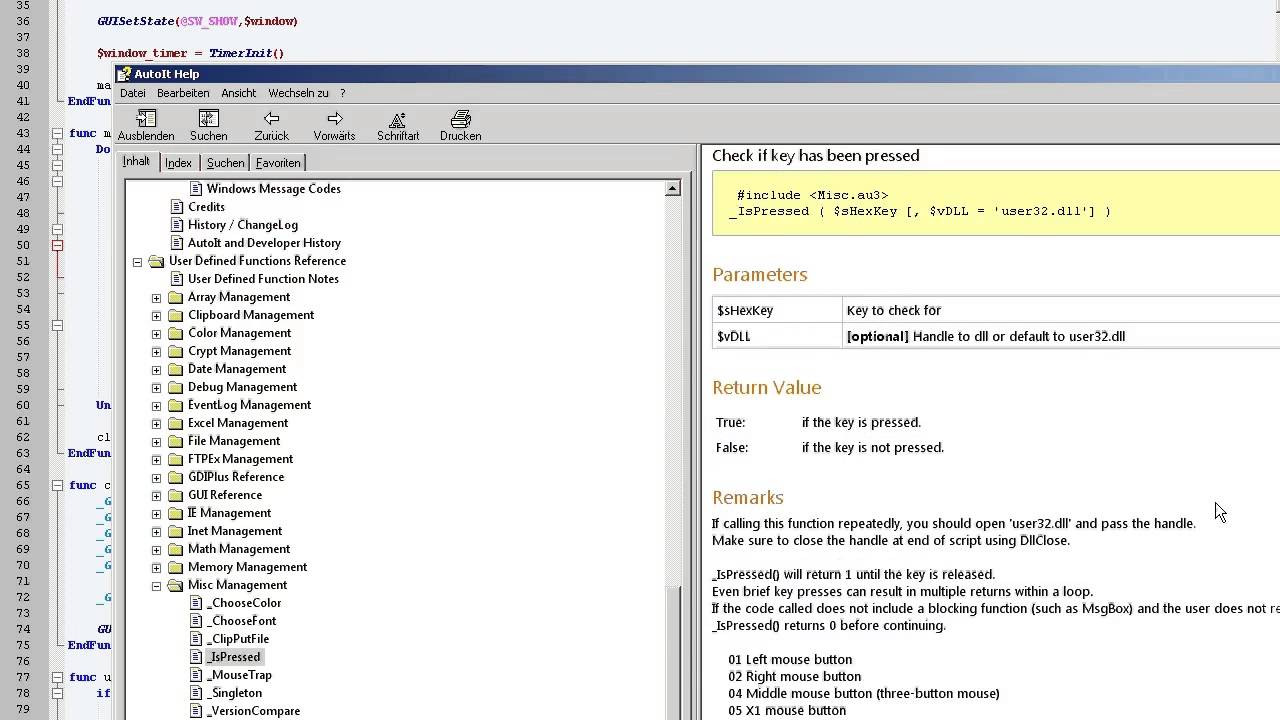Expand the Date Management folder
Image resolution: width=1280 pixels, height=720 pixels.
click(156, 369)
